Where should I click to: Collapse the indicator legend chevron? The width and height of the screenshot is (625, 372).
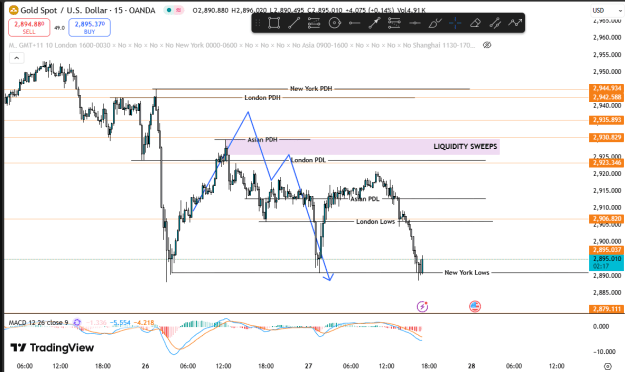[16, 58]
